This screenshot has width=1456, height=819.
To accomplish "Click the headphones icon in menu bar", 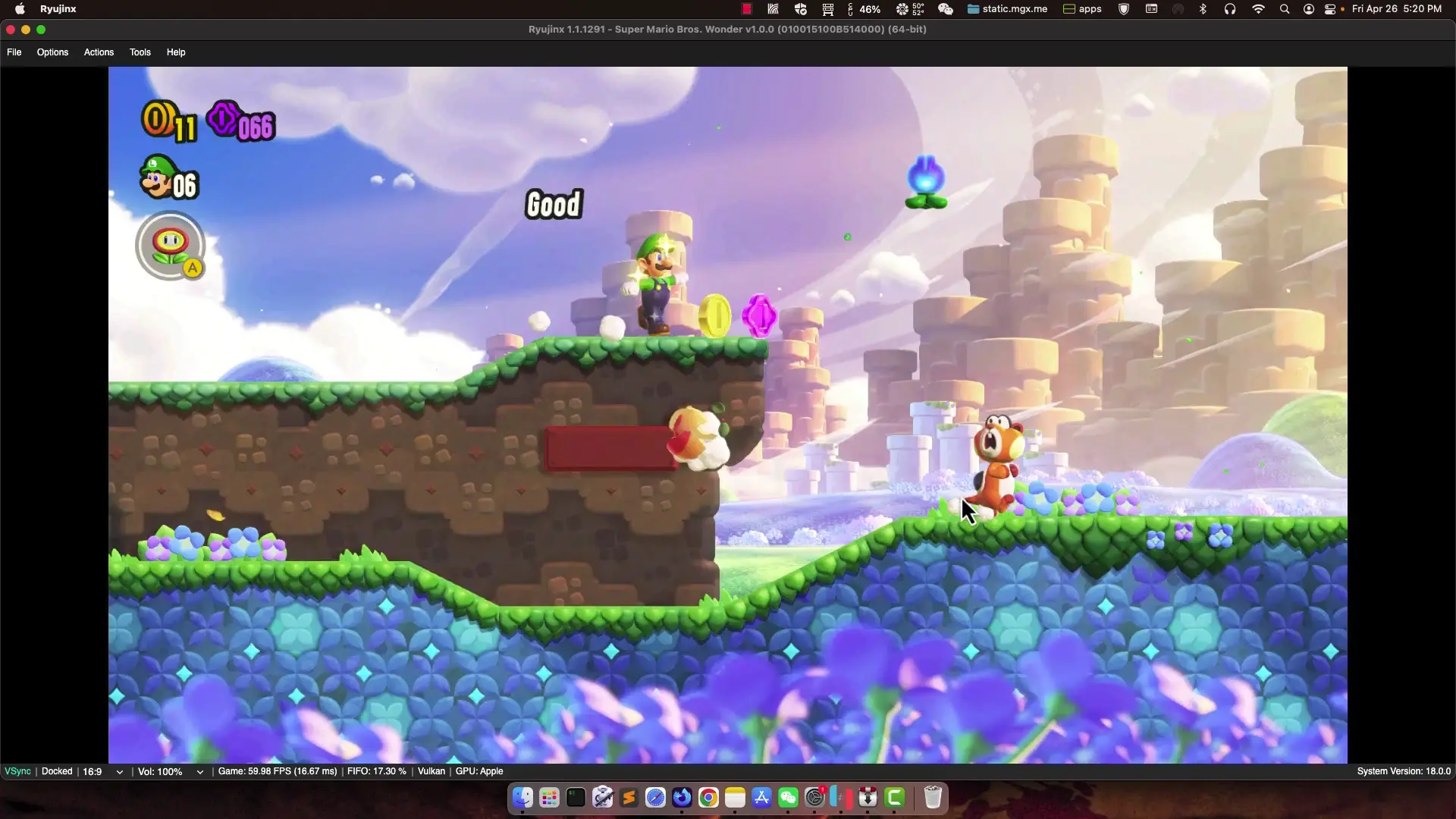I will click(x=1229, y=9).
